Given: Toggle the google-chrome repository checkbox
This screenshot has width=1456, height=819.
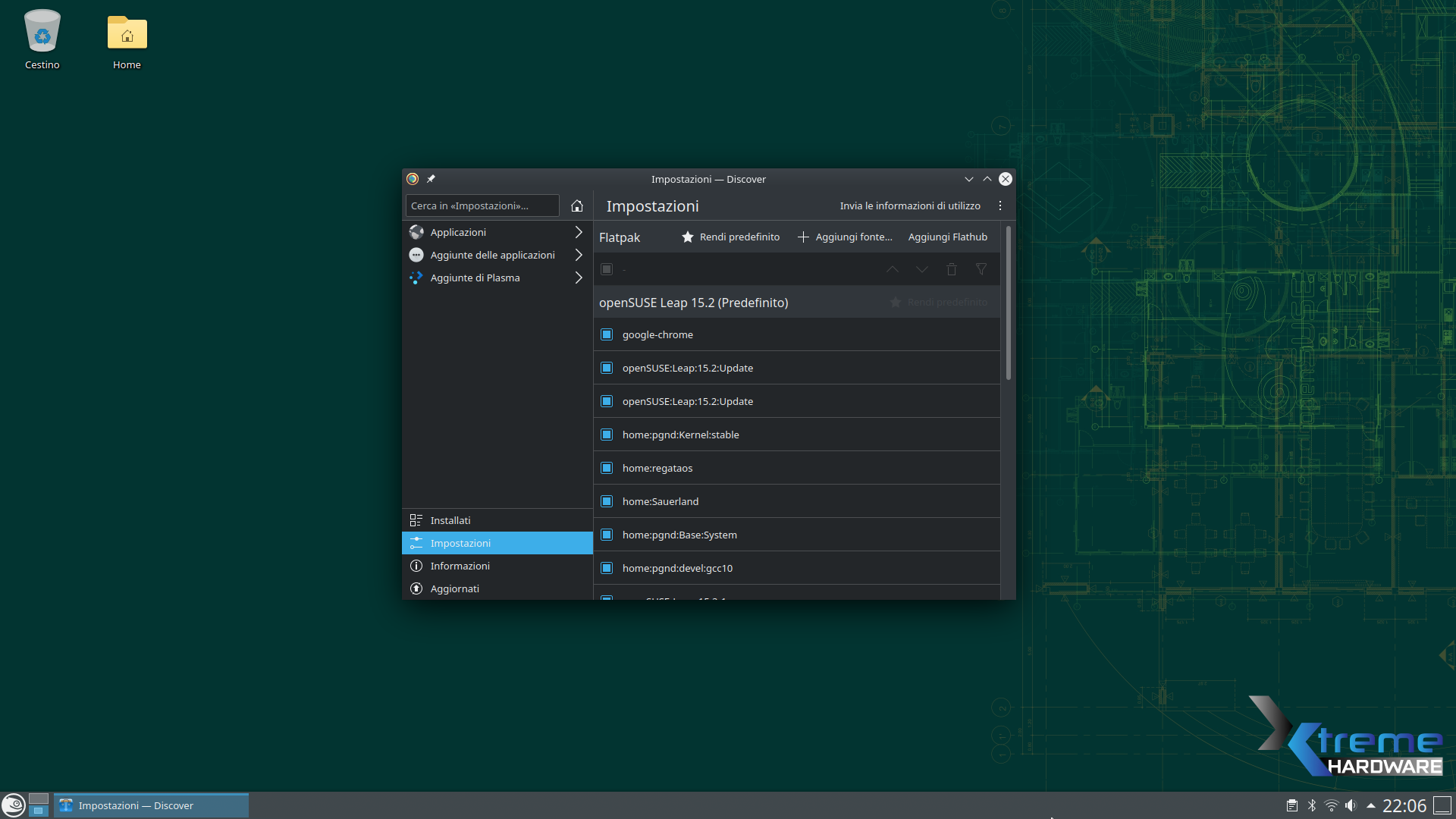Looking at the screenshot, I should 607,334.
